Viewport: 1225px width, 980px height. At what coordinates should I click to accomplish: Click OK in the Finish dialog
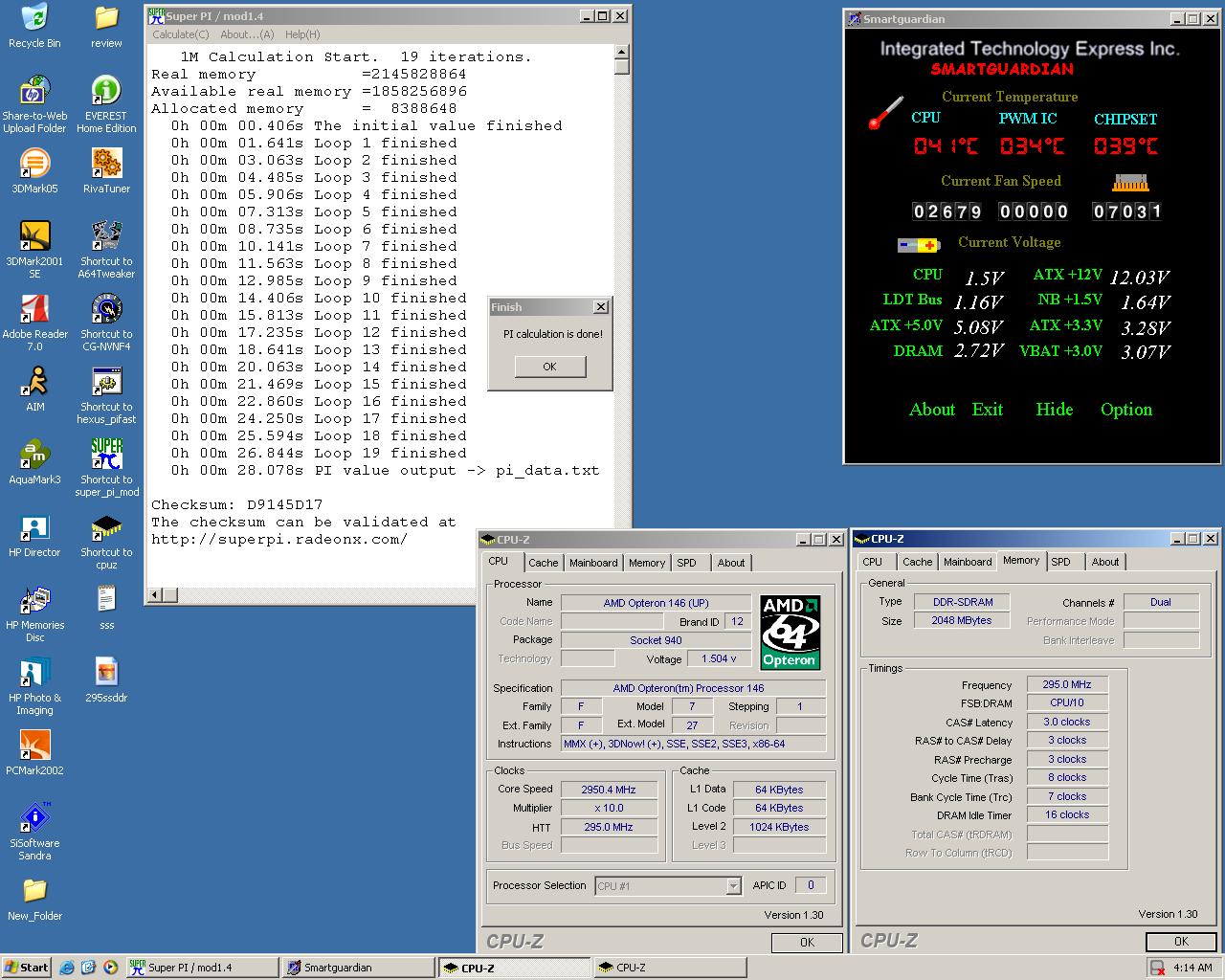pyautogui.click(x=549, y=367)
